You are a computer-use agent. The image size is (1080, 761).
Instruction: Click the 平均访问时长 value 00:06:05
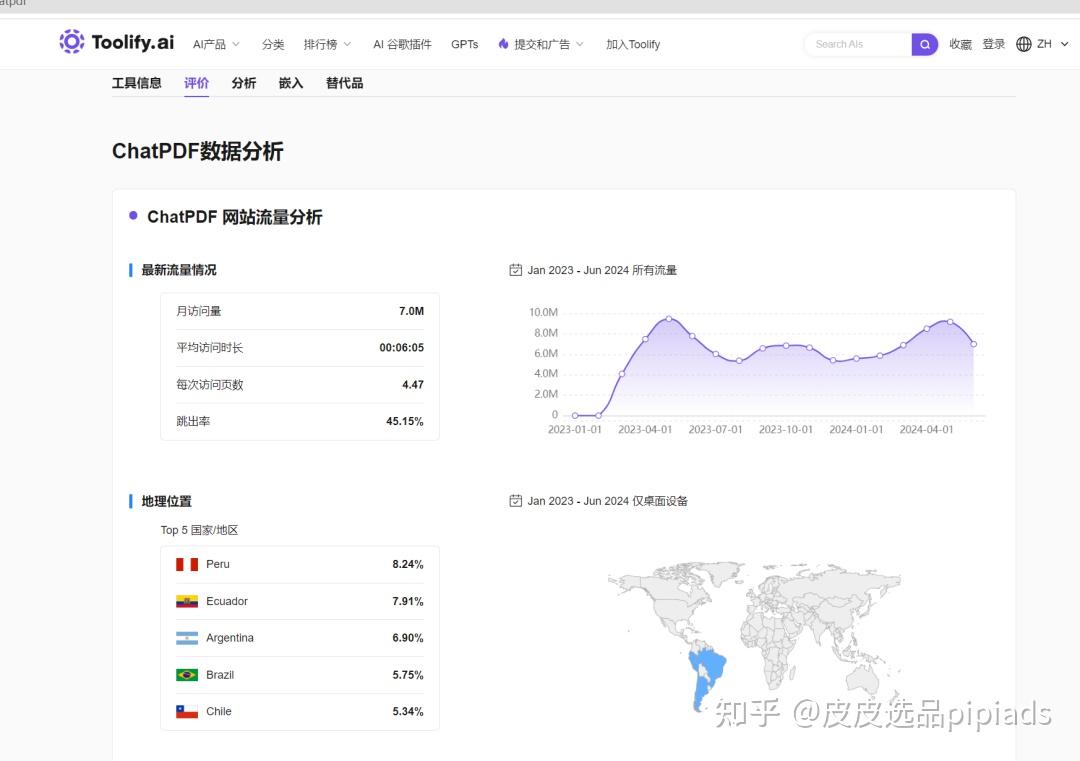coord(402,348)
